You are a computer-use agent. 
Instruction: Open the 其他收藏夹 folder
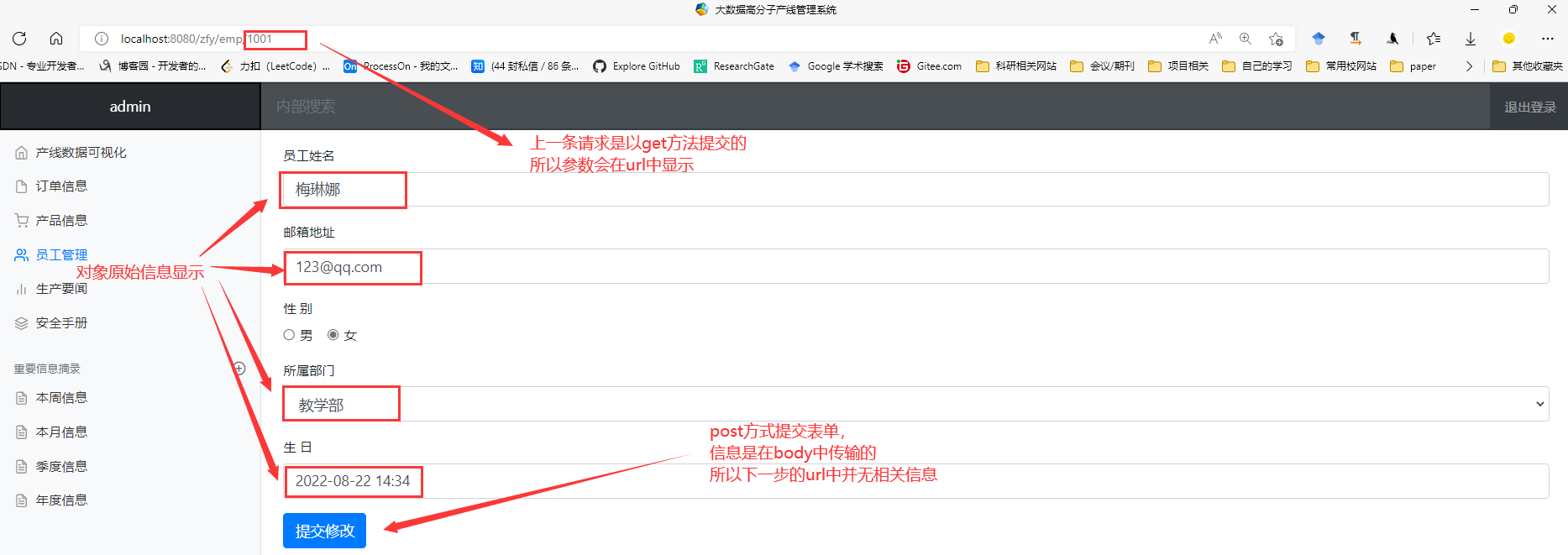(1528, 66)
